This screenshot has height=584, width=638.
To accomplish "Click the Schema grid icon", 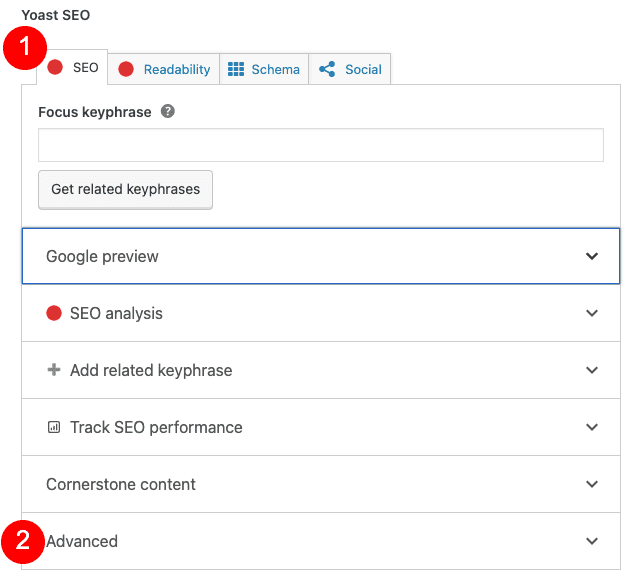I will 236,69.
